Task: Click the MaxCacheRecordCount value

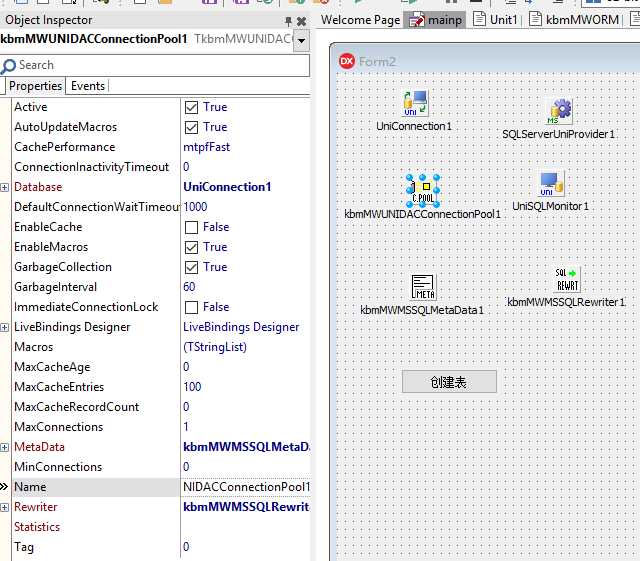Action: (x=186, y=407)
